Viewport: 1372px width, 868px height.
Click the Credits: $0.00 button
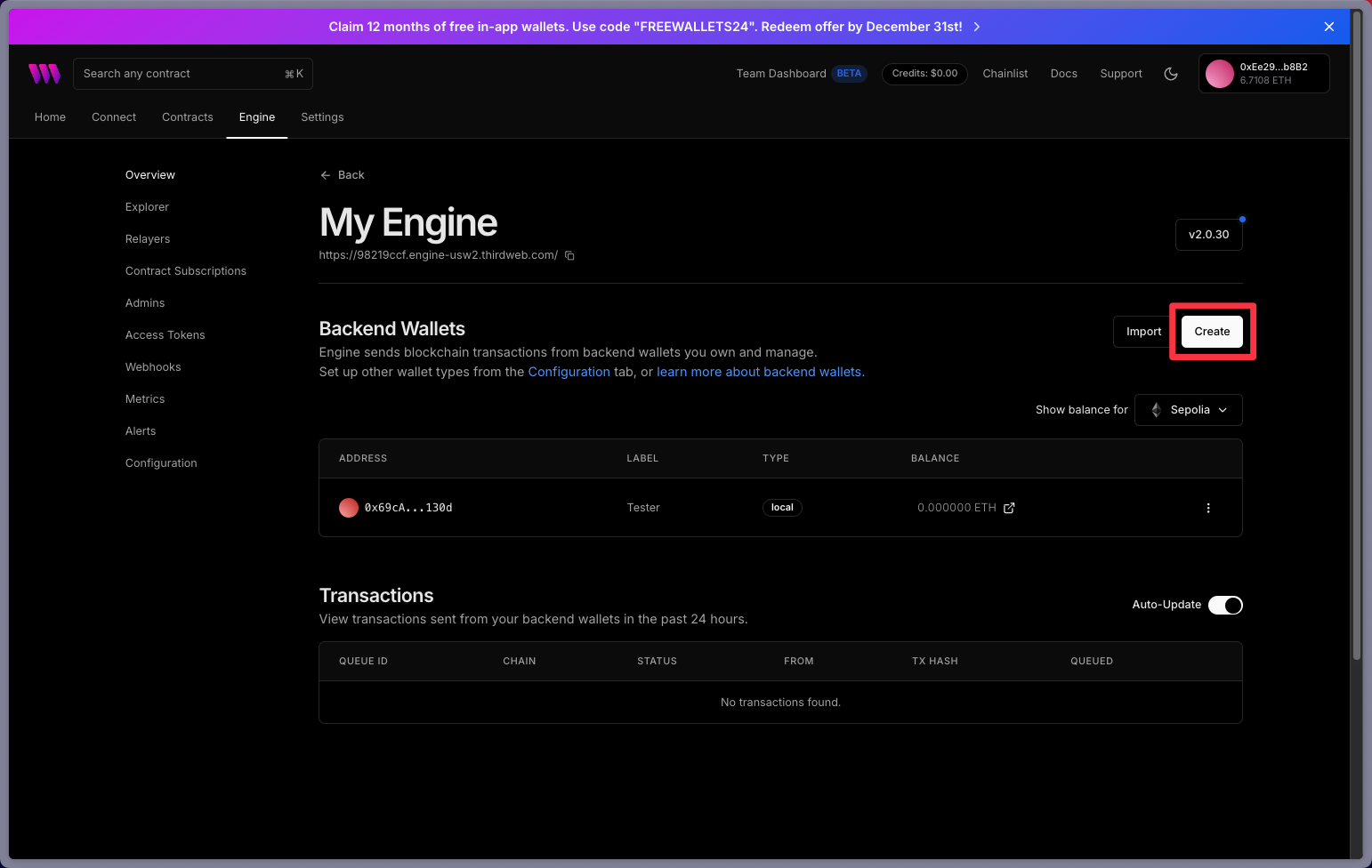point(924,74)
